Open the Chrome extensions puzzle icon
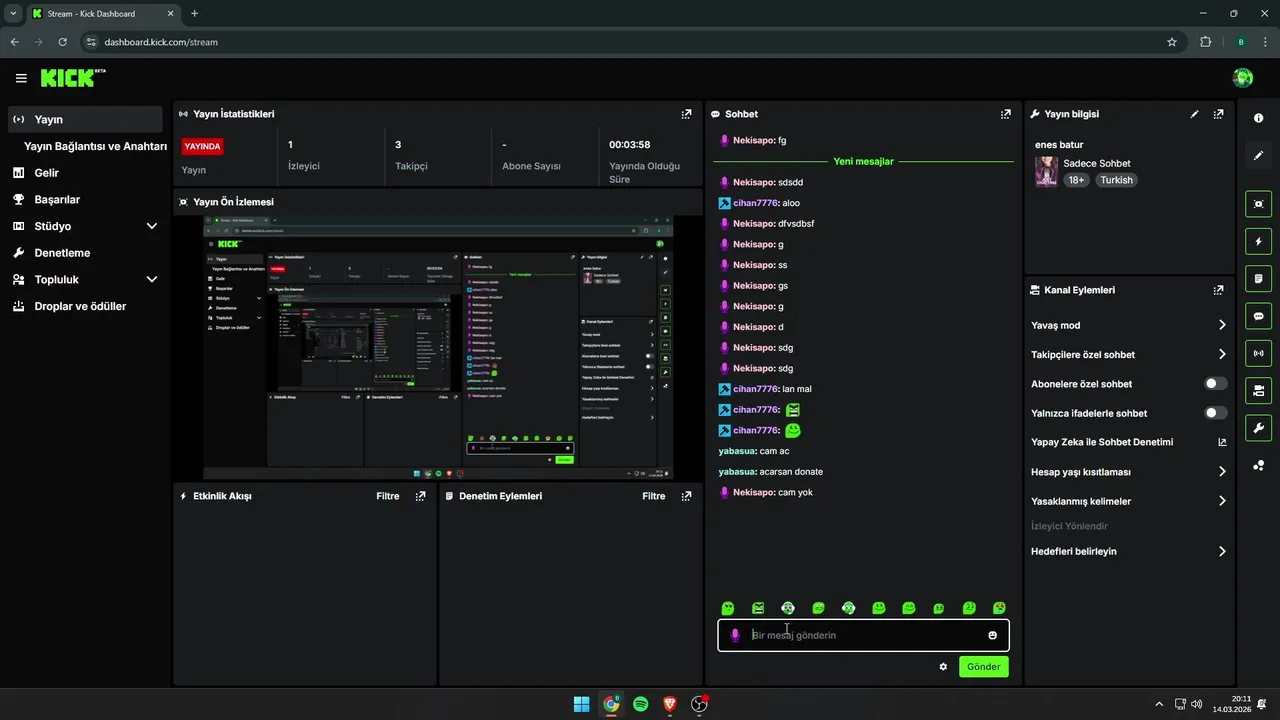1280x720 pixels. 1205,42
